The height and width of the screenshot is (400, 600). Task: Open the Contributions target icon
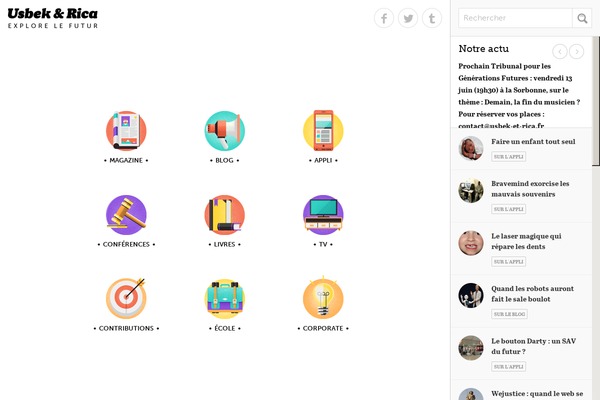point(126,299)
